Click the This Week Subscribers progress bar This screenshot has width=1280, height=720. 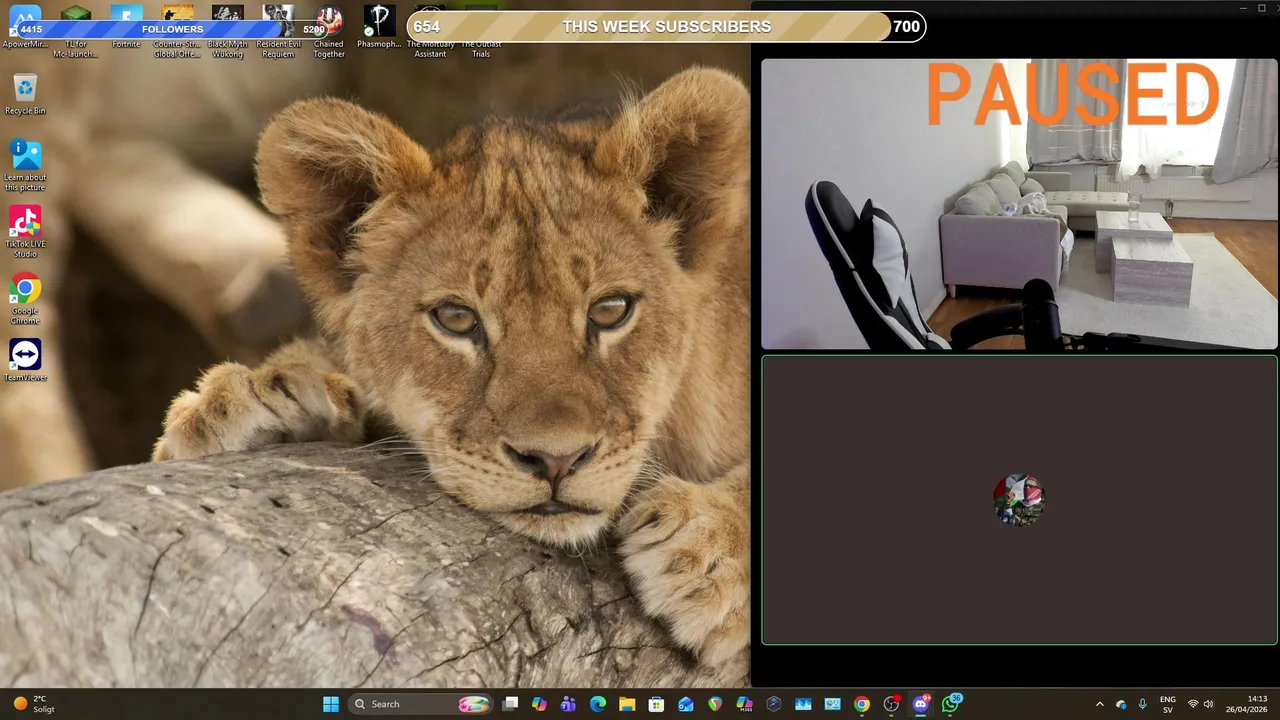(666, 27)
